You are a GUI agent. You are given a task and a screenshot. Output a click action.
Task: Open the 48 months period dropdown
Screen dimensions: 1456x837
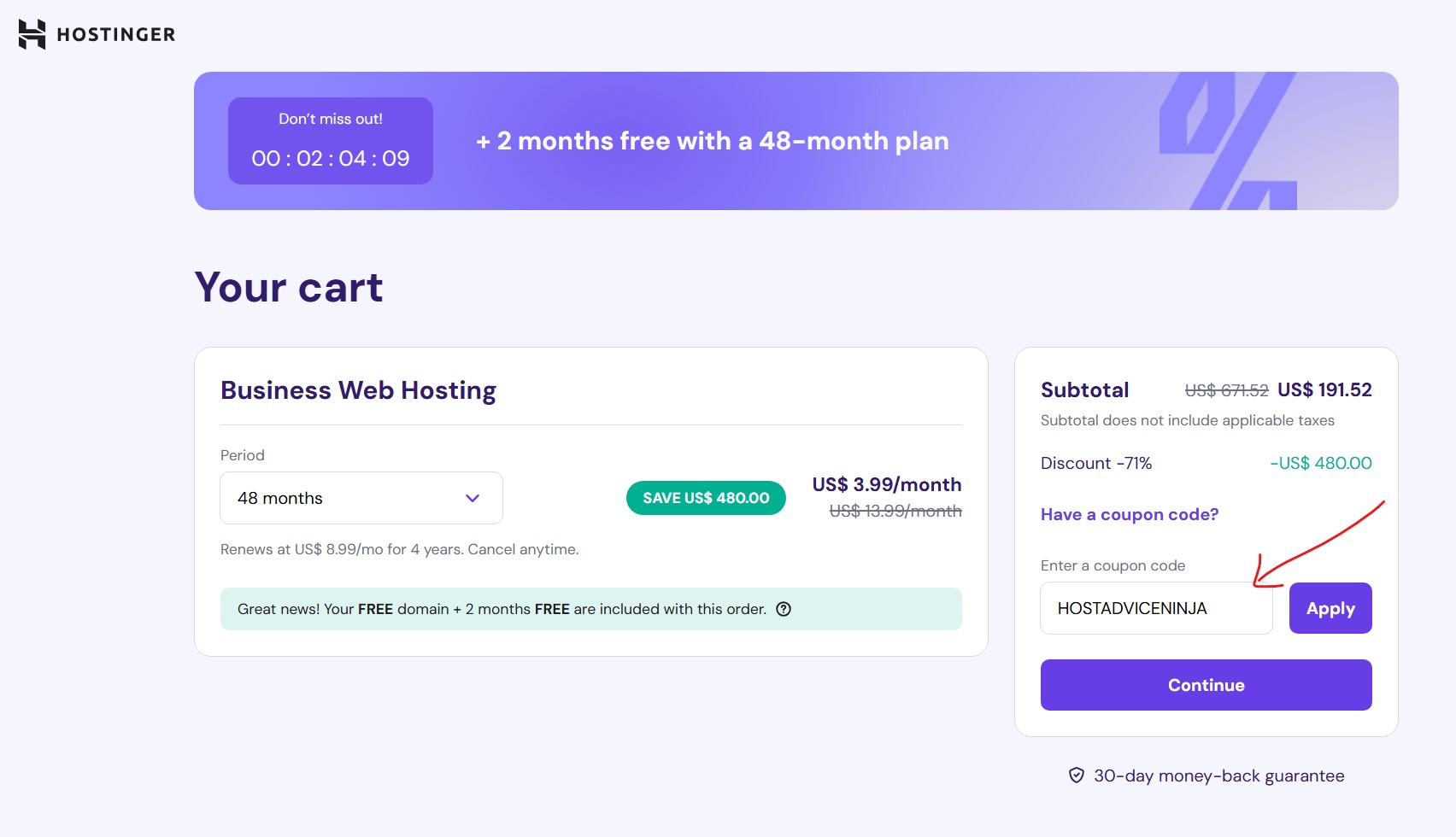pos(361,498)
